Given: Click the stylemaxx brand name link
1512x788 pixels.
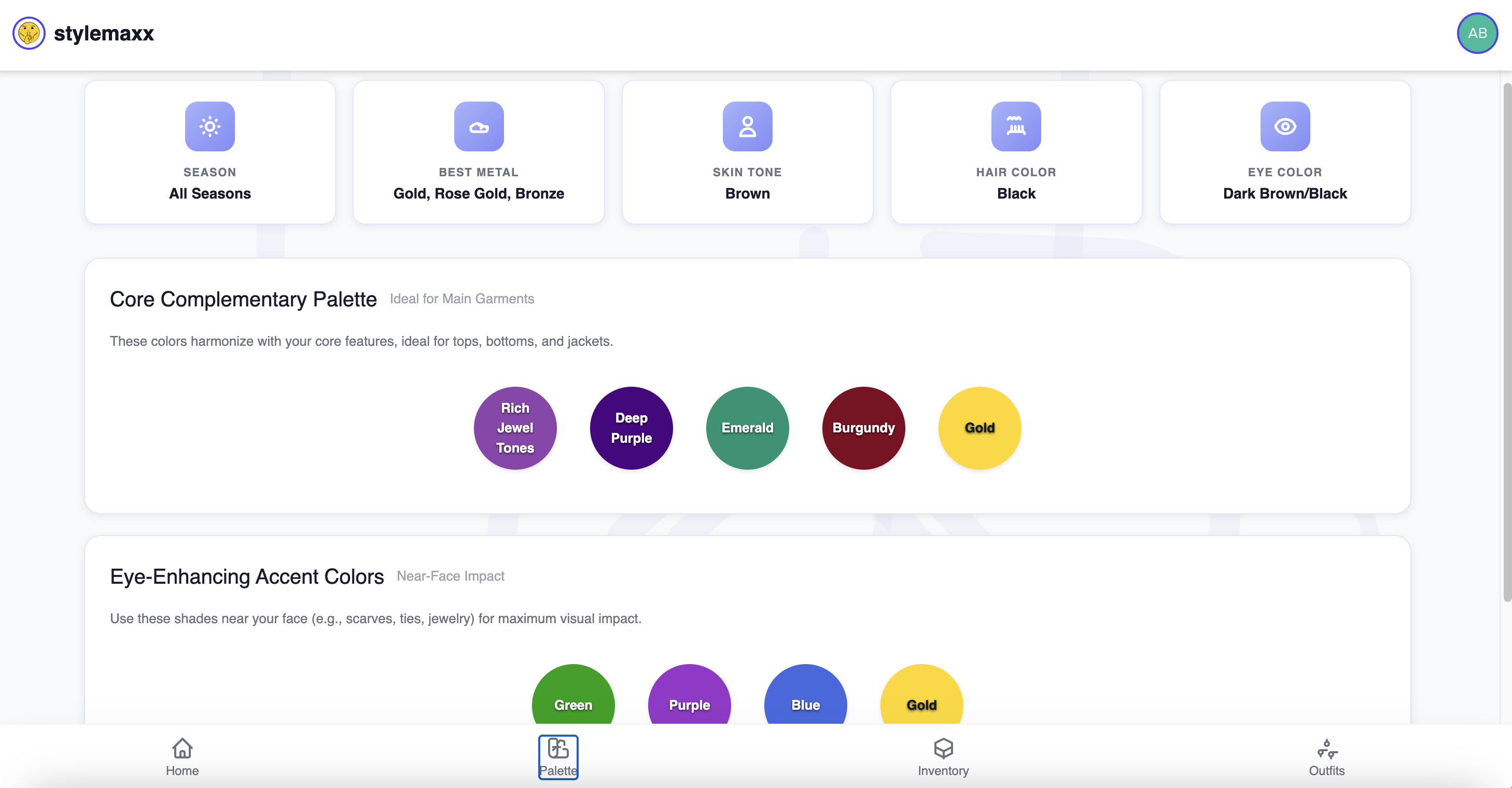Looking at the screenshot, I should tap(104, 34).
